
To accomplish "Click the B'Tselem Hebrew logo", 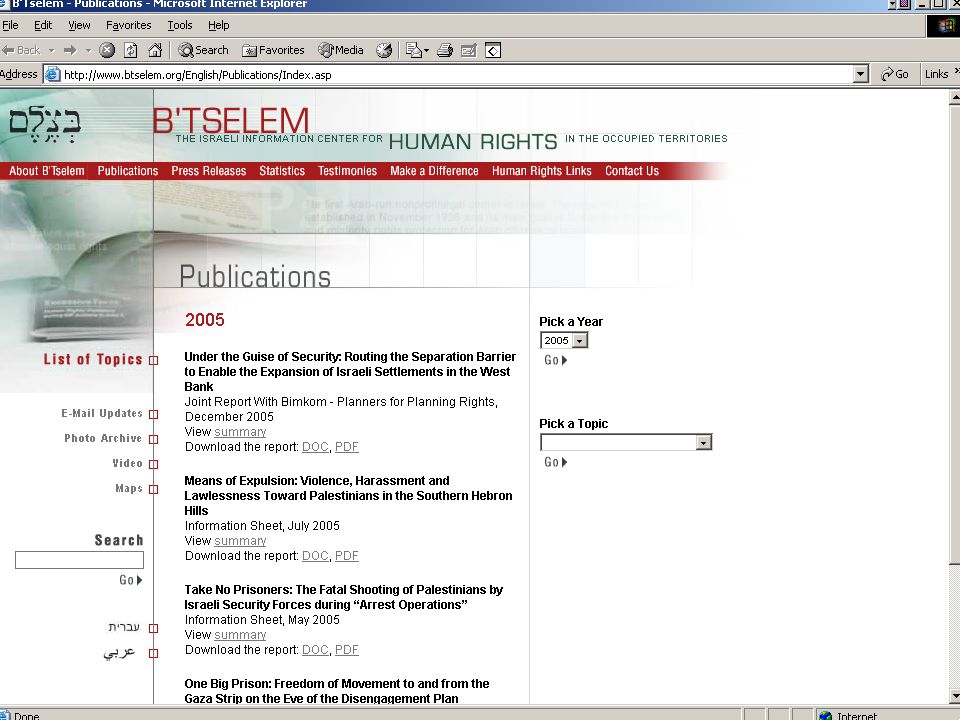I will [x=45, y=124].
